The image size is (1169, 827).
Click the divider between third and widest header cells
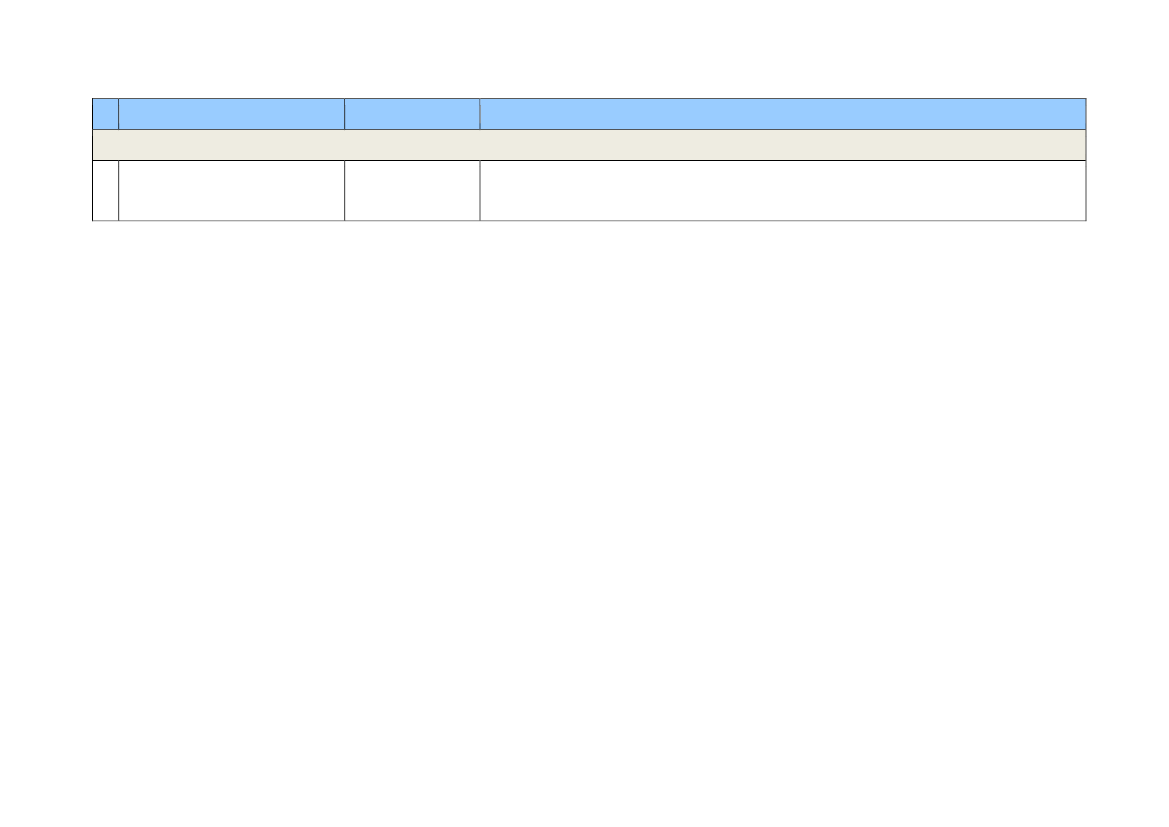480,114
